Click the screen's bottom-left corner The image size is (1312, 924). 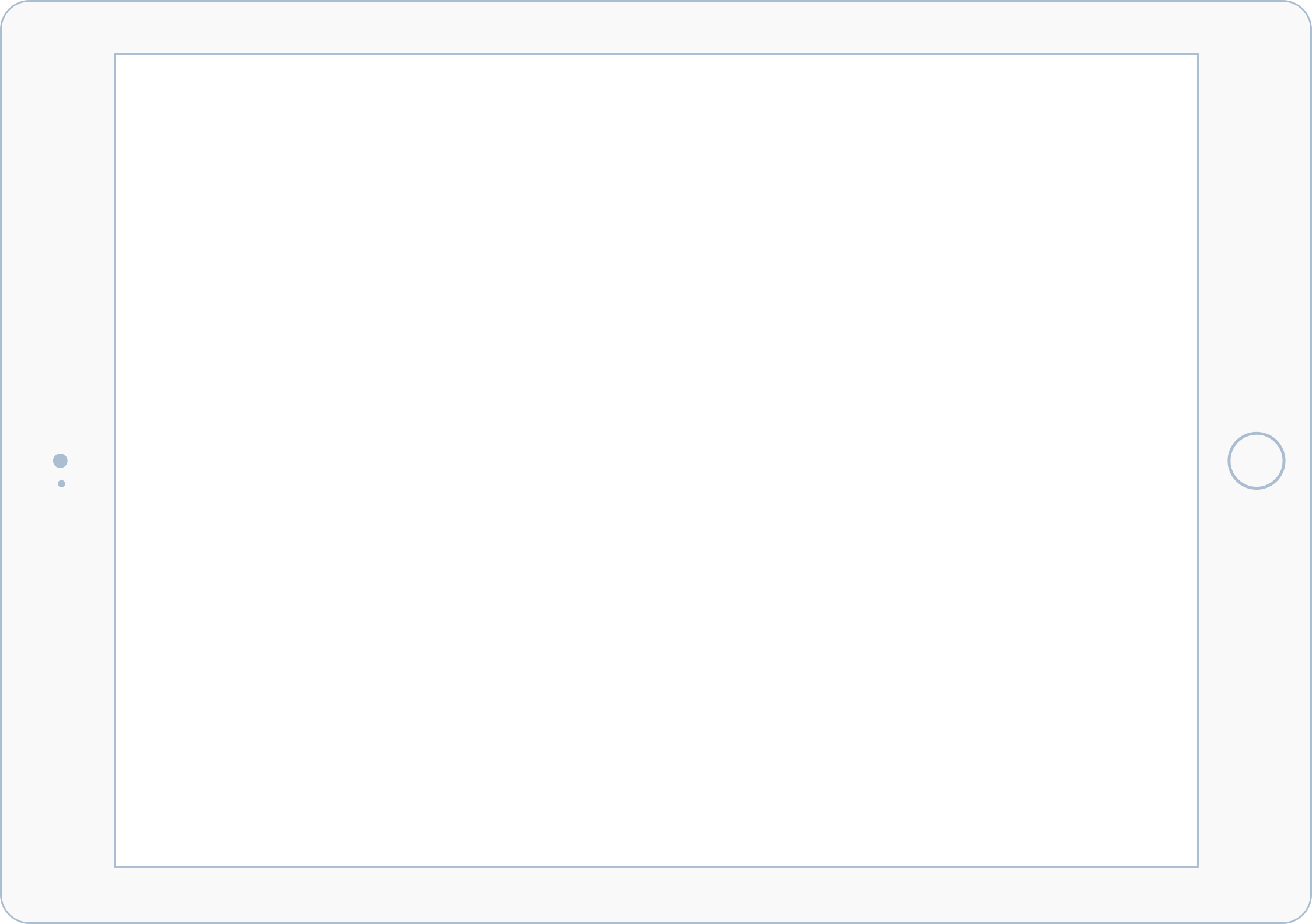pyautogui.click(x=116, y=866)
